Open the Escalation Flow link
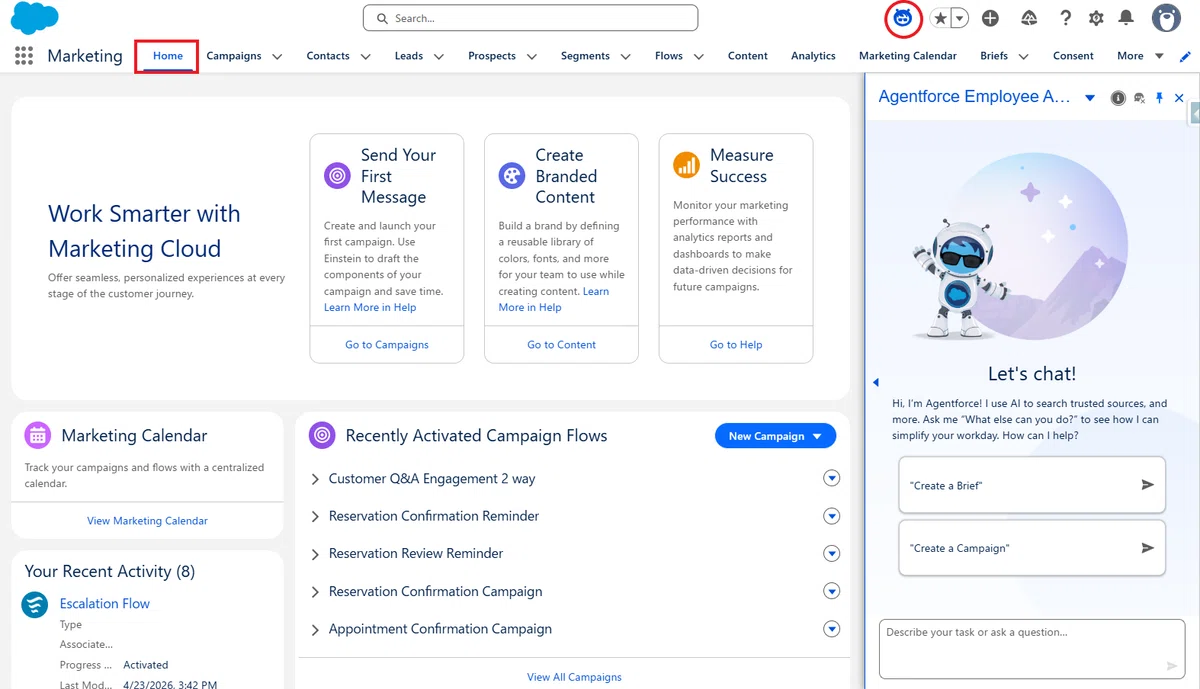 (x=104, y=604)
